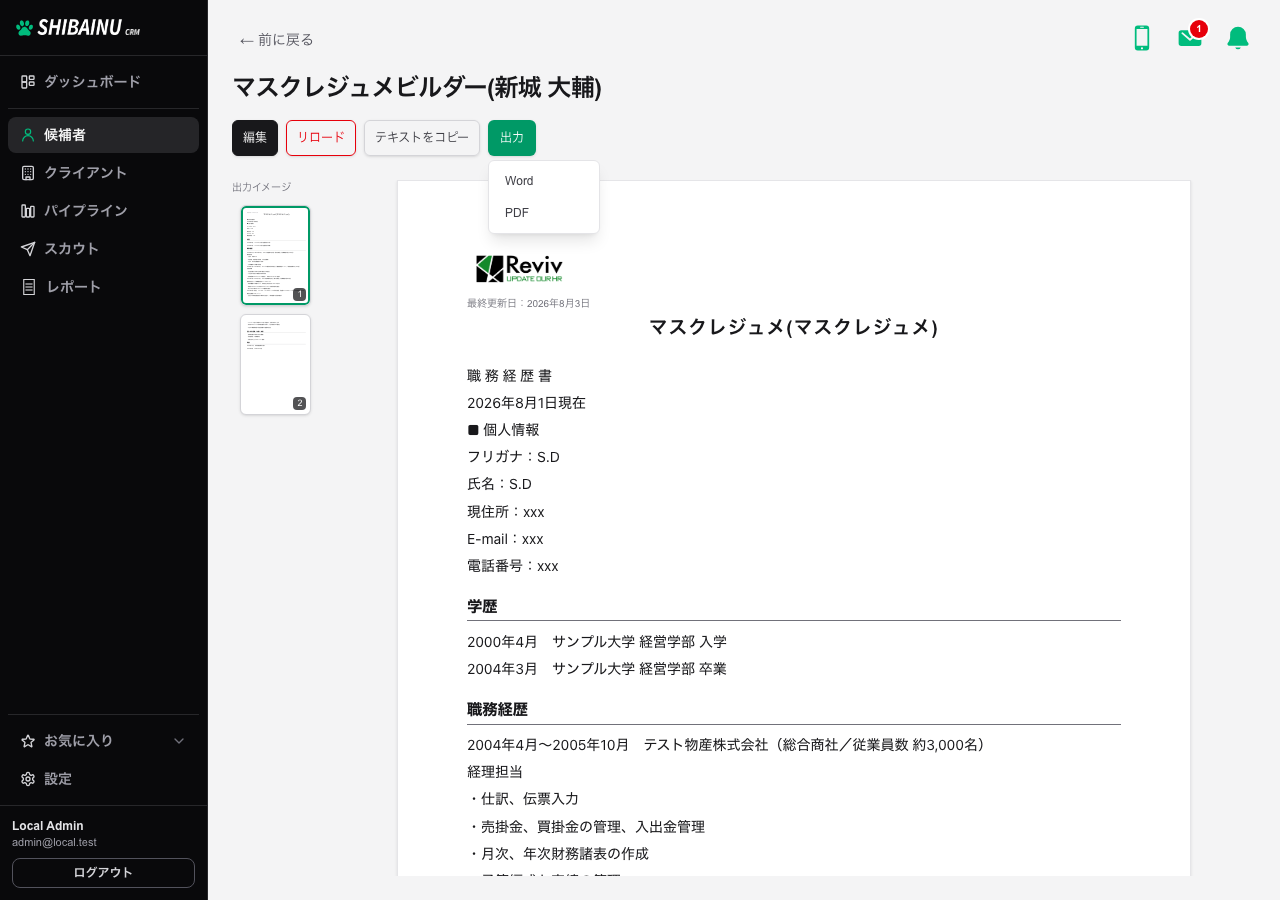This screenshot has width=1280, height=900.
Task: Go to クライアント in the sidebar
Action: pos(103,173)
